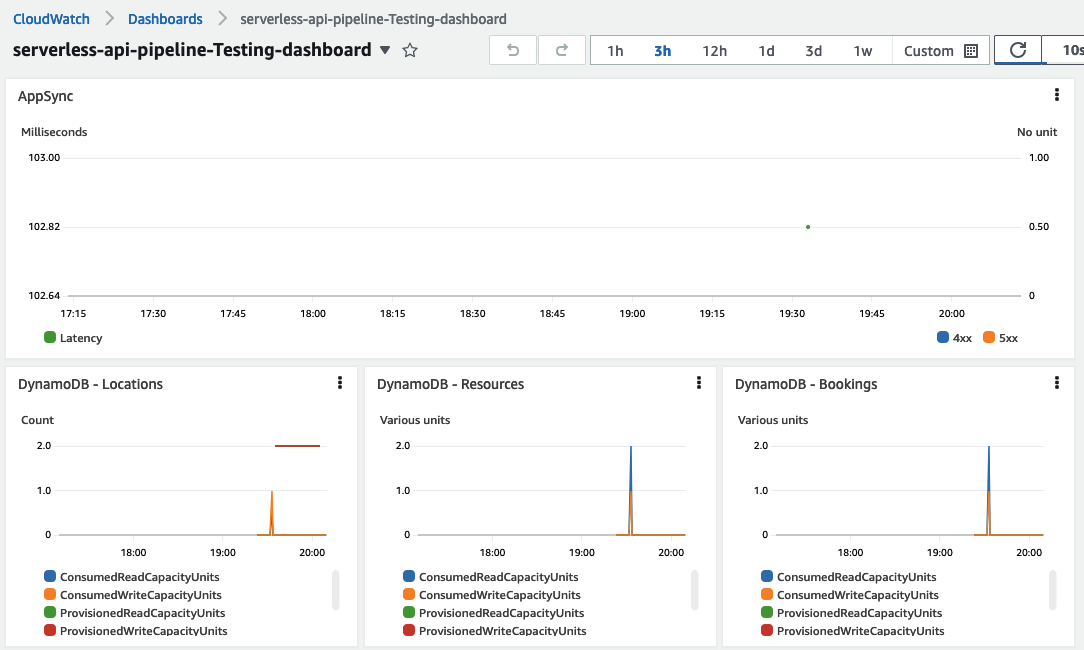Click the Bookings legend scrollbar

point(1052,590)
